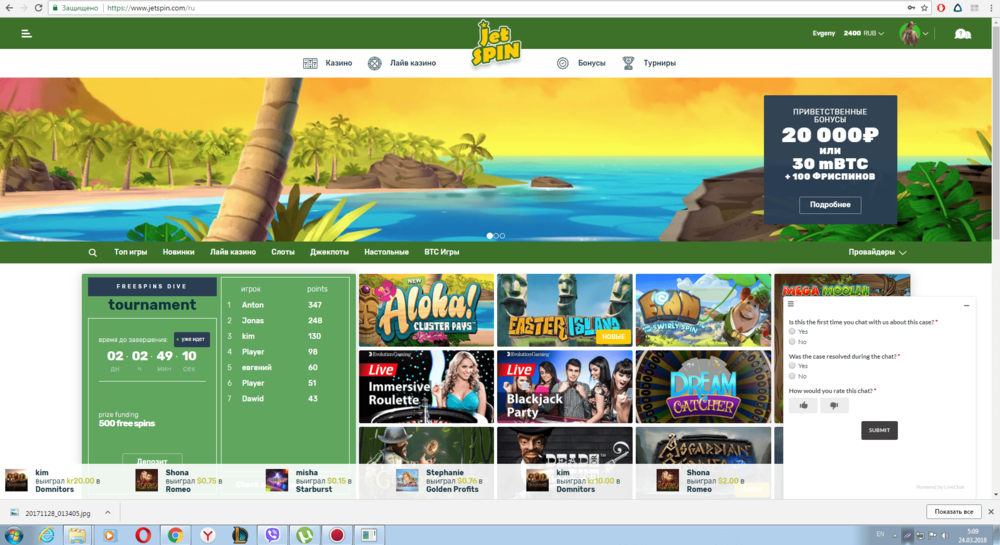Select No for case resolved question

792,376
